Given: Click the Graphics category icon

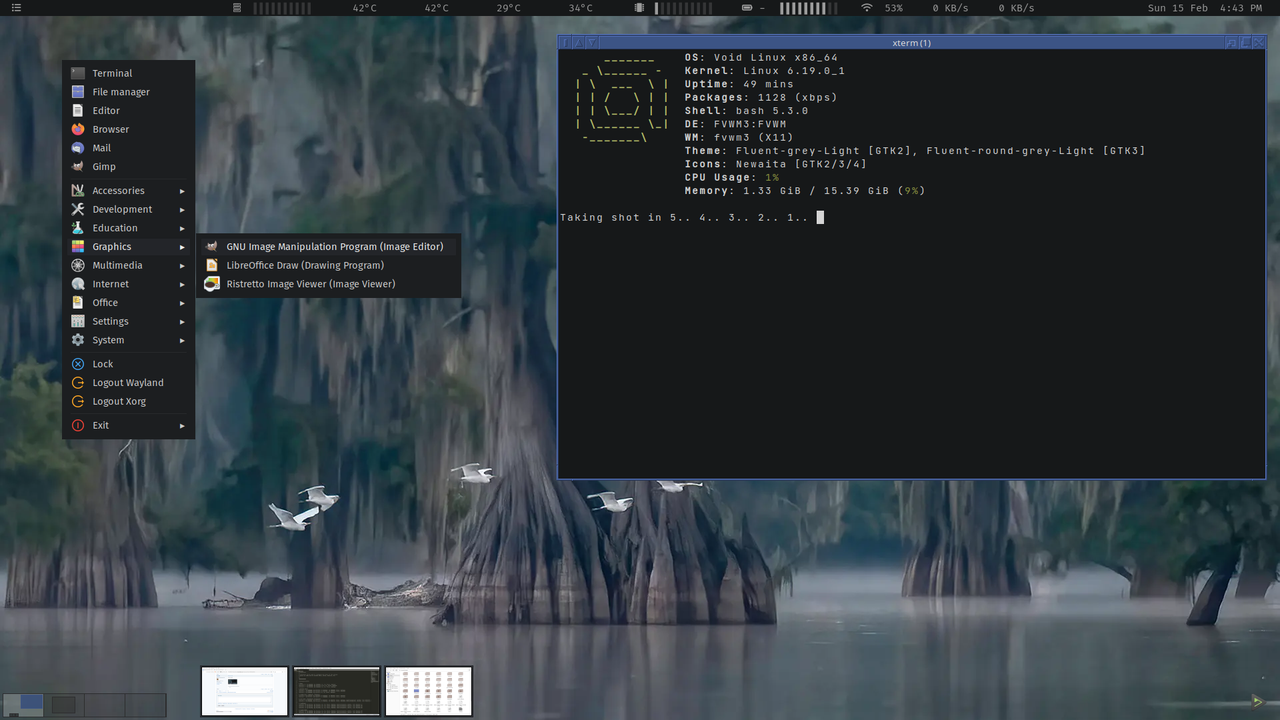Looking at the screenshot, I should 78,246.
